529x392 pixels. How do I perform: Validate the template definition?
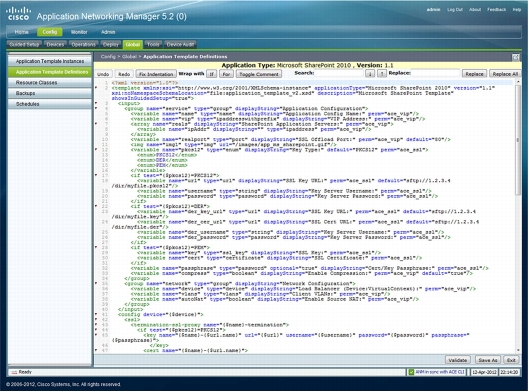coord(457,360)
